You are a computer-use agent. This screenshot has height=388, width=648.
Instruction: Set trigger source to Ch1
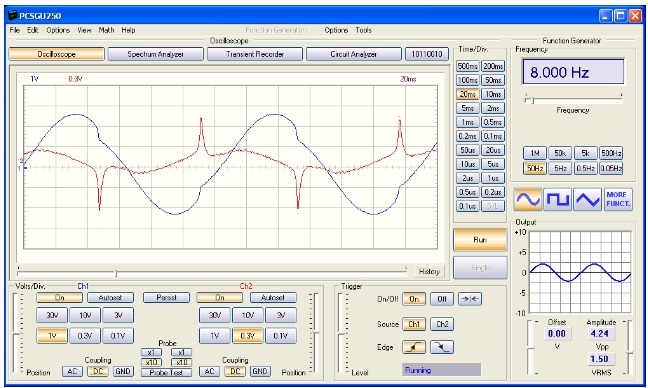(414, 324)
